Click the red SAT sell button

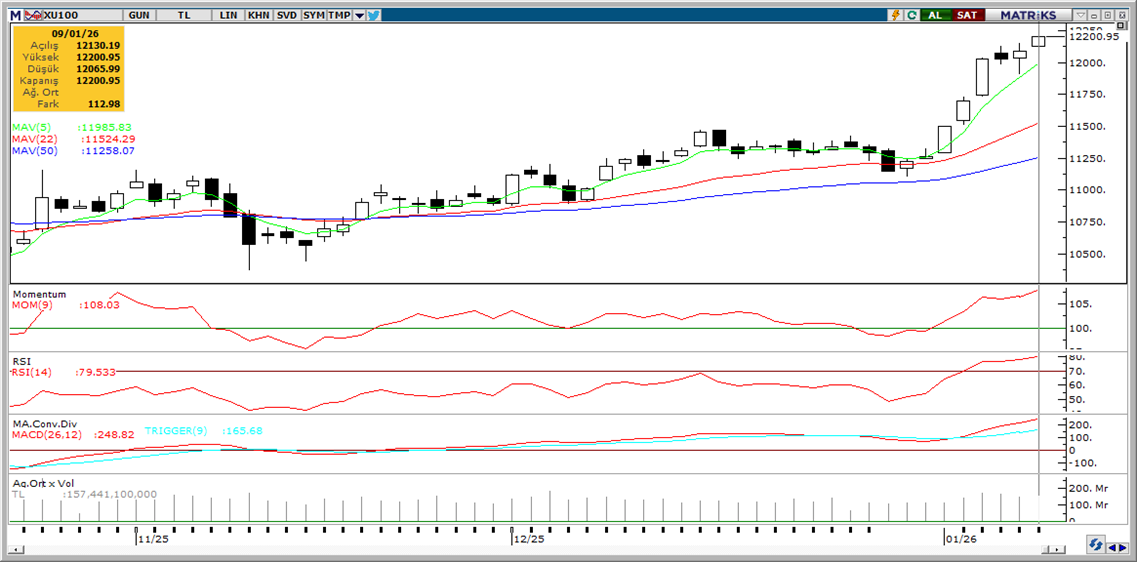(x=966, y=15)
